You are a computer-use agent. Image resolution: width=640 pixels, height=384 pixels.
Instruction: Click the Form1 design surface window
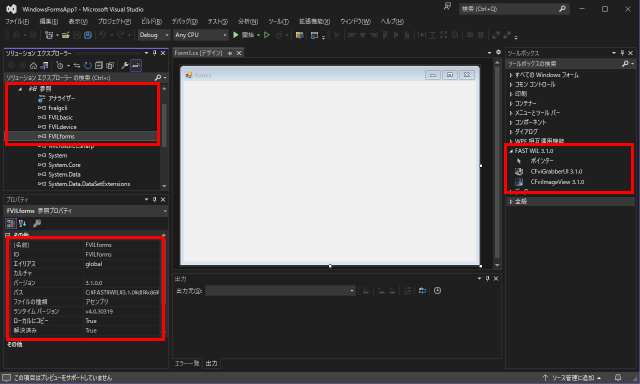[330, 165]
